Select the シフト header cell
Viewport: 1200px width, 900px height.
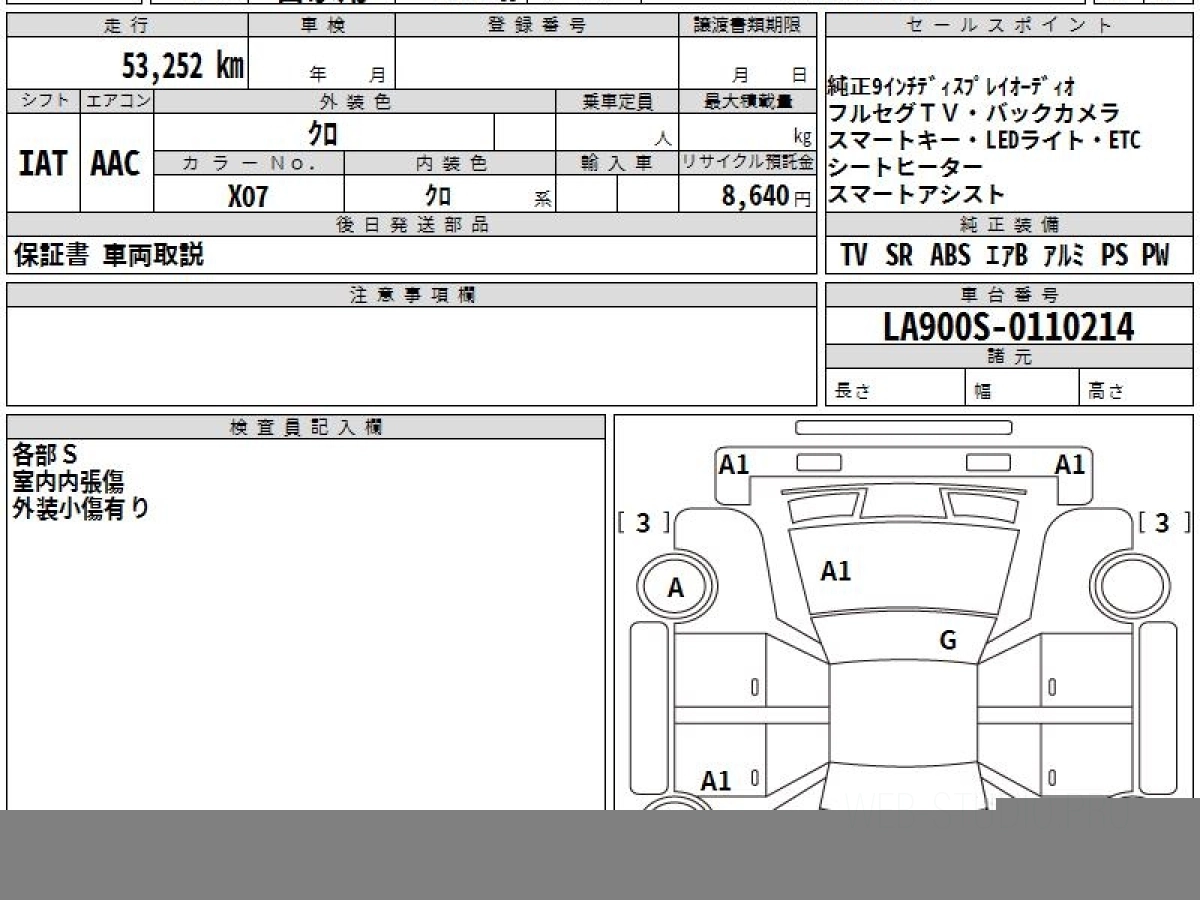pyautogui.click(x=43, y=101)
